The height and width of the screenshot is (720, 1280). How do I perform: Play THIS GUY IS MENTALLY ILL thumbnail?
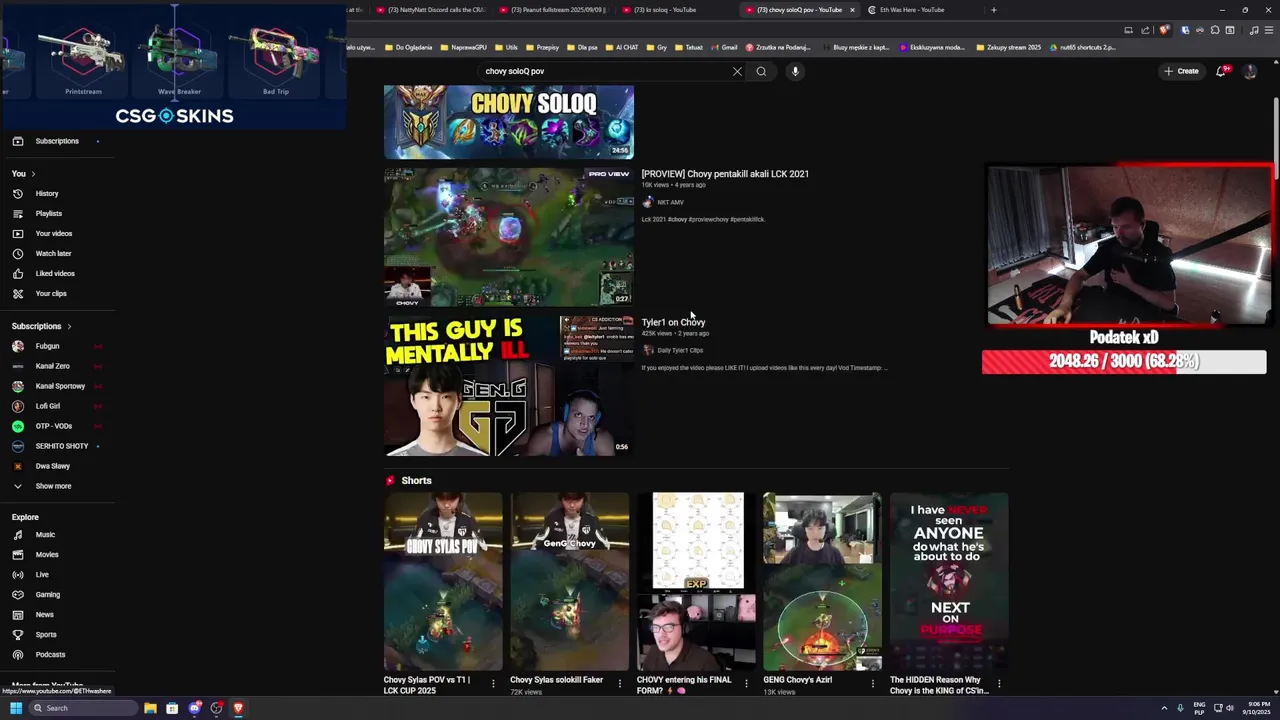(x=508, y=386)
